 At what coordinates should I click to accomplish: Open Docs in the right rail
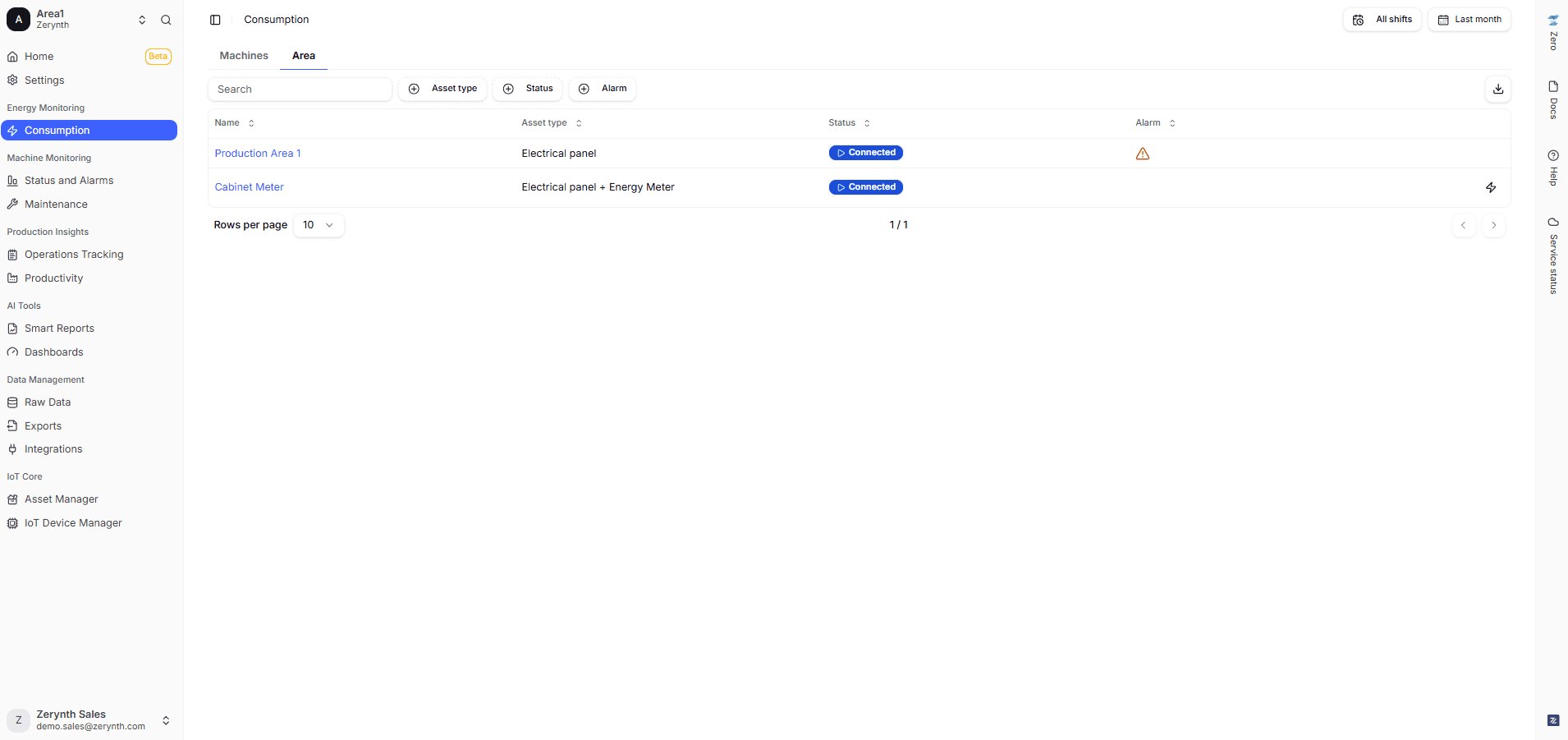click(x=1552, y=99)
